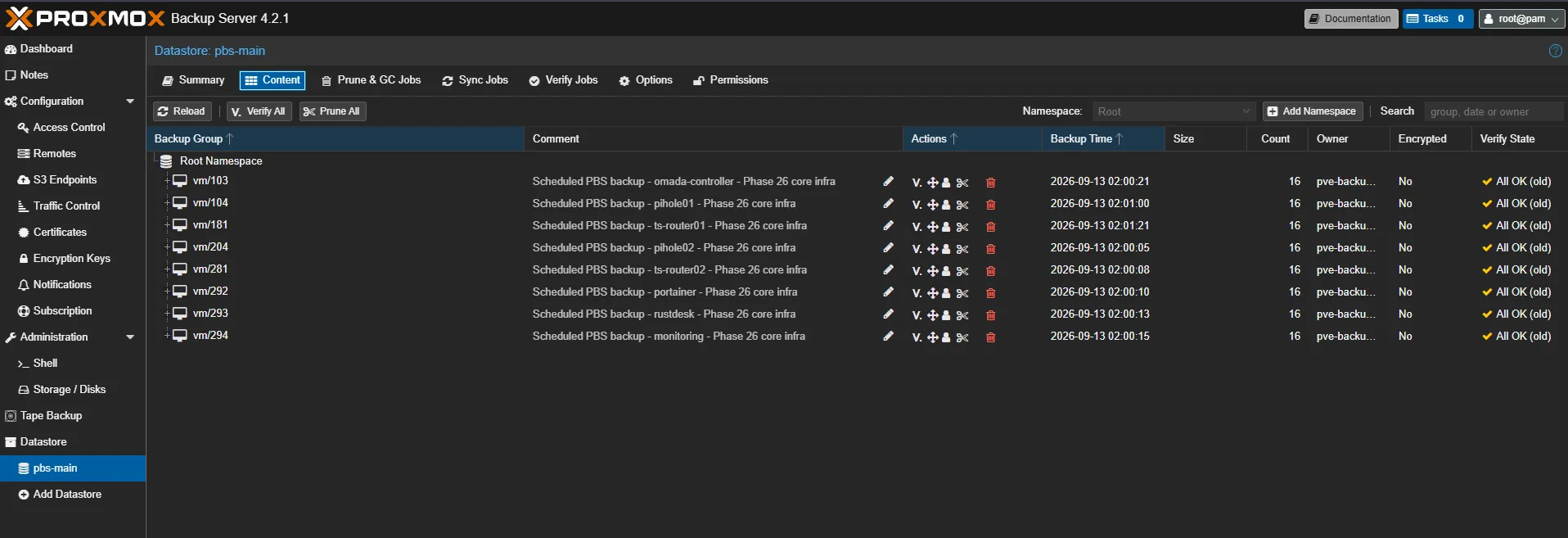Open Encryption Keys page
1568x538 pixels.
coord(71,259)
